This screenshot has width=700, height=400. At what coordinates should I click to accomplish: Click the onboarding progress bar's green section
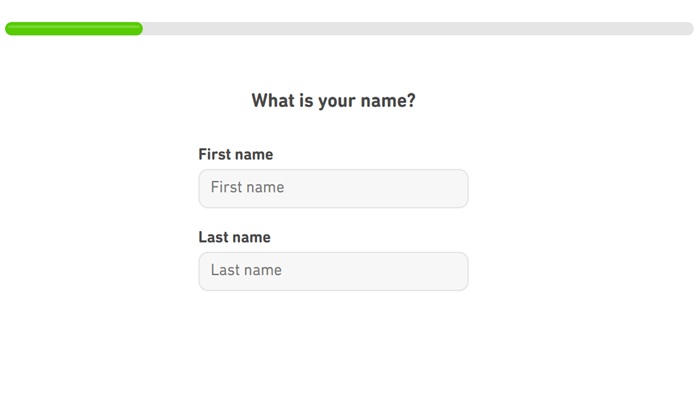coord(74,29)
